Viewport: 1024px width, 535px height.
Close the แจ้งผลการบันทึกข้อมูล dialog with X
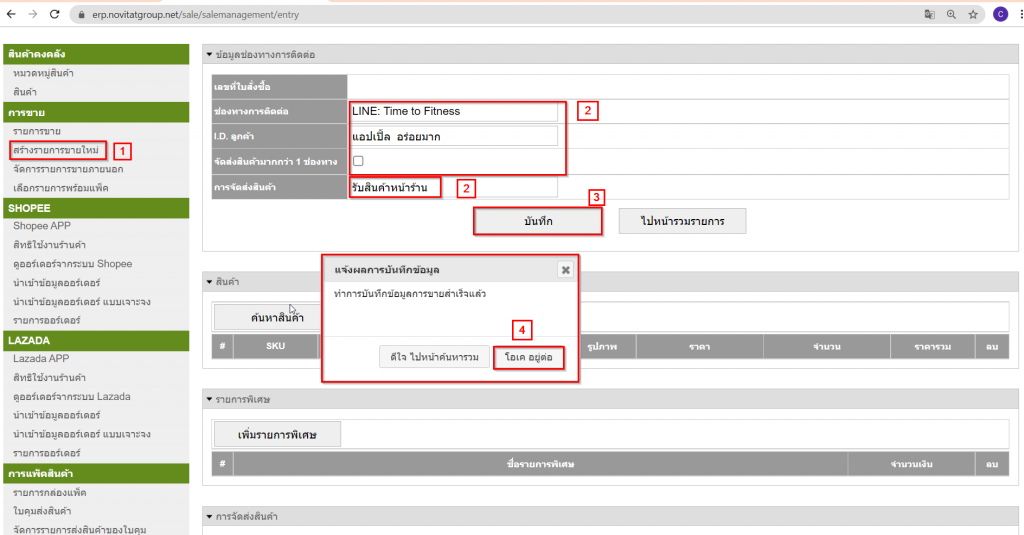point(565,270)
